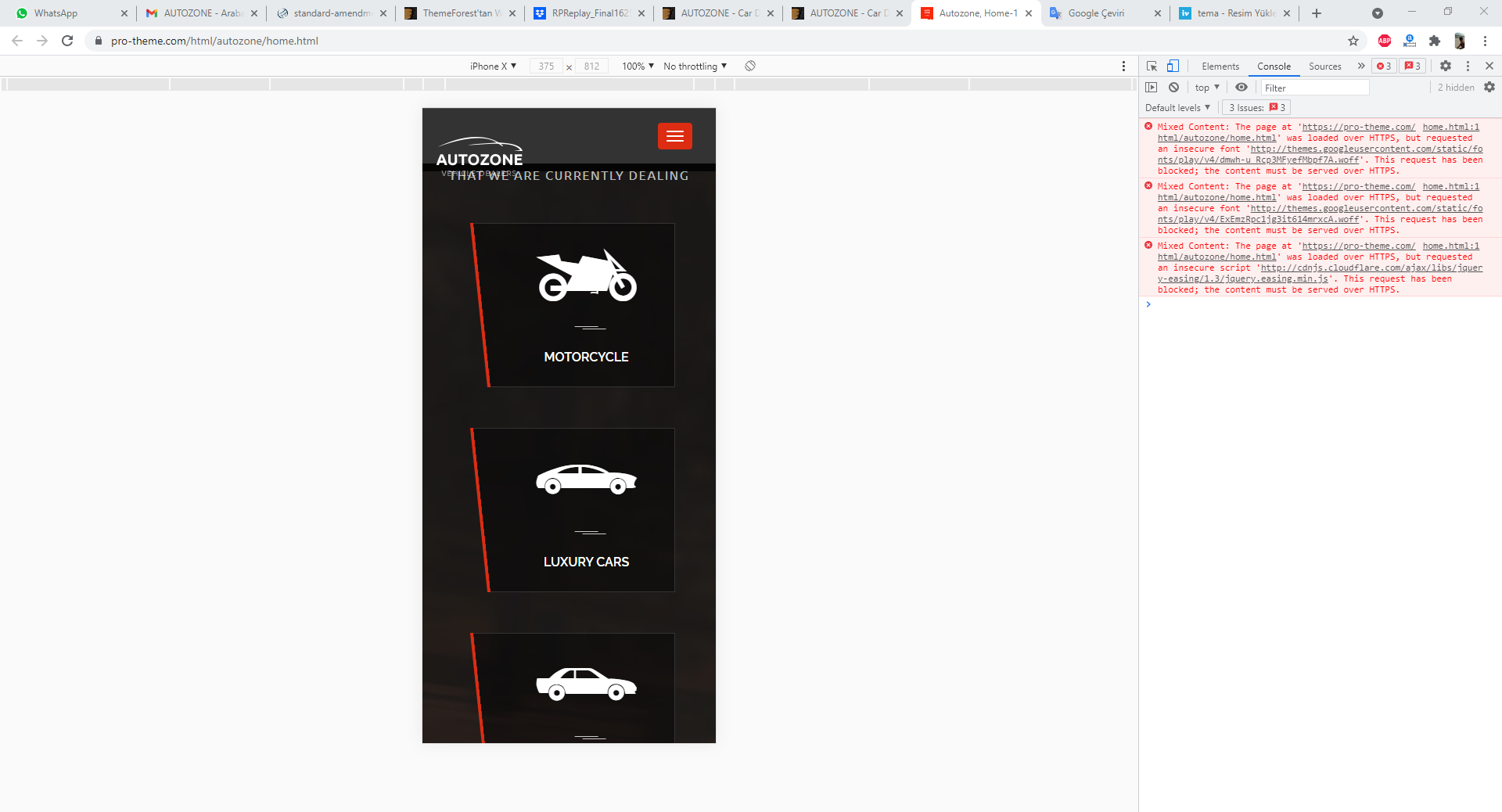Viewport: 1502px width, 812px height.
Task: Click the white motorcycle icon
Action: [x=587, y=275]
